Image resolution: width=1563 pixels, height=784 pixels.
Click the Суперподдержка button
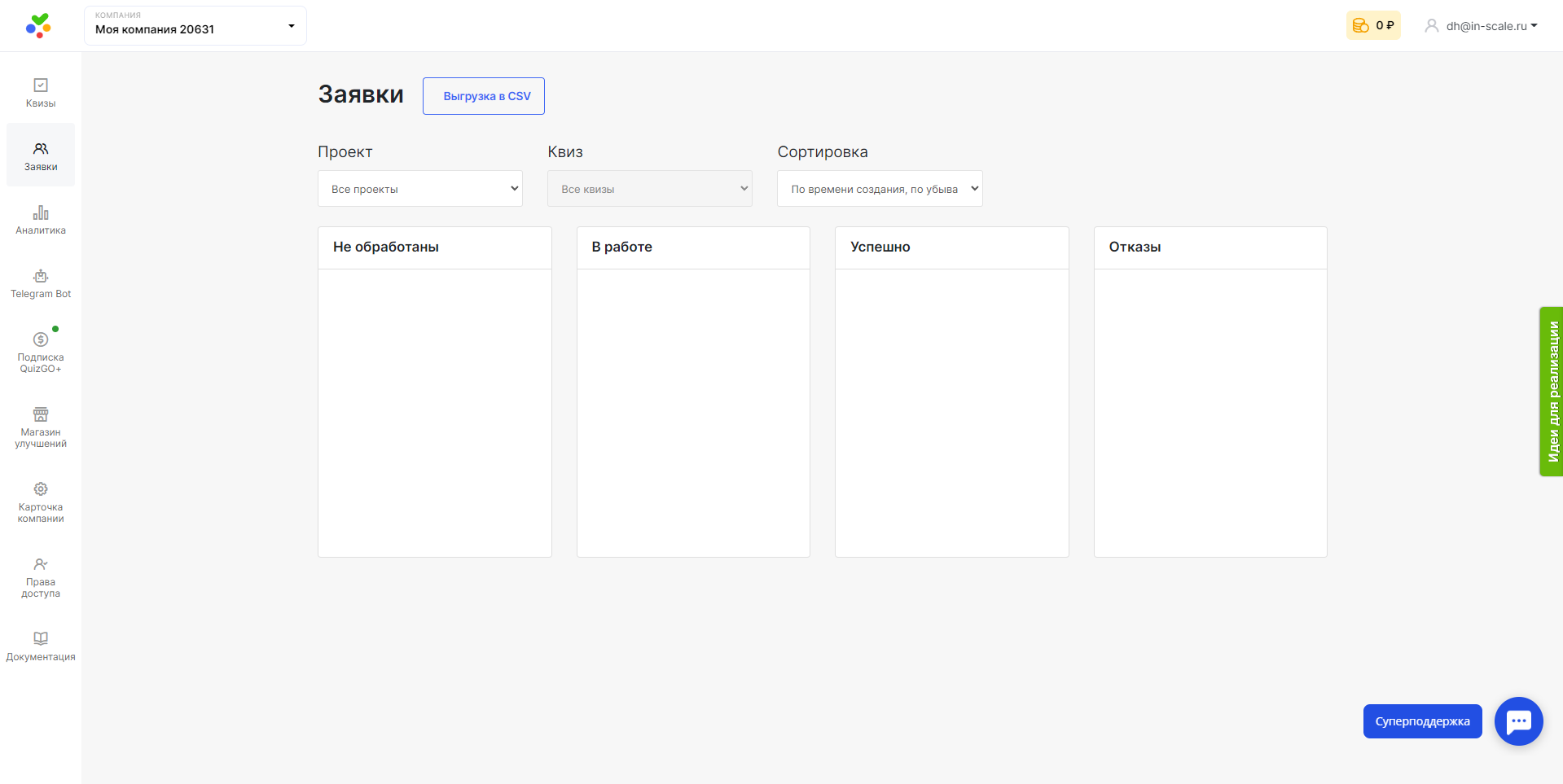click(x=1423, y=721)
